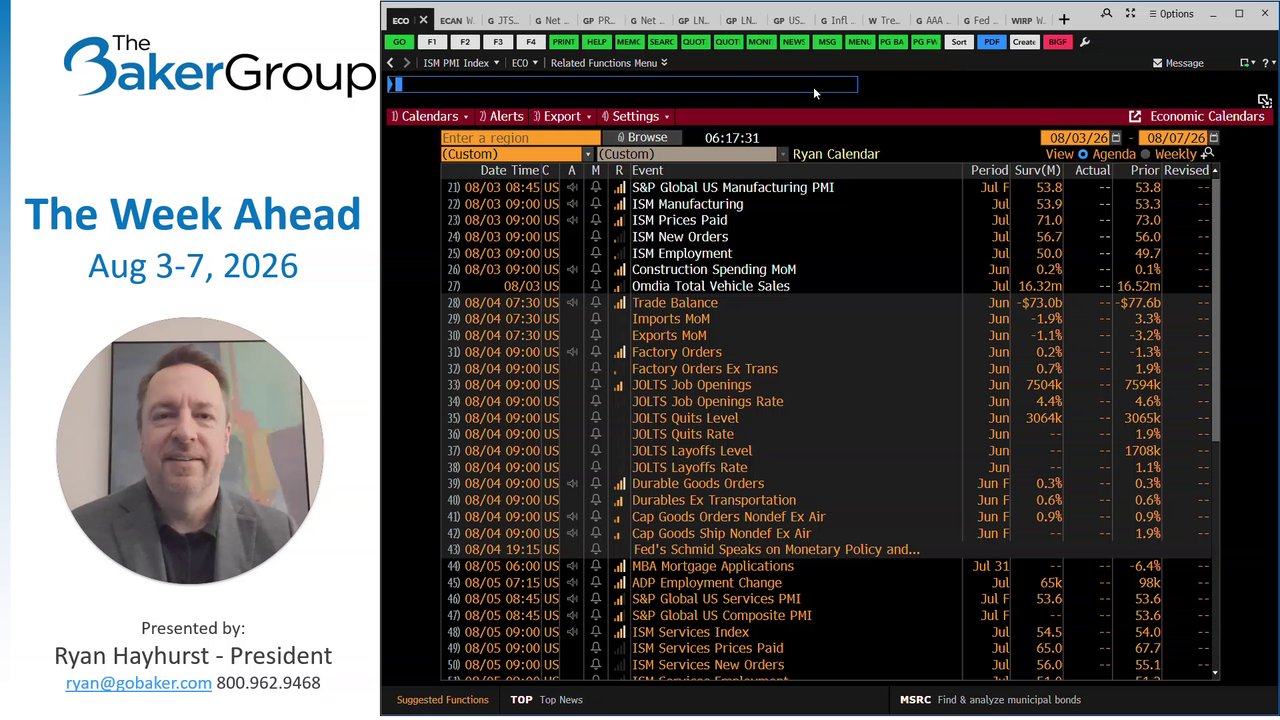Viewport: 1280px width, 720px height.
Task: Open the wrench customize toolbar icon
Action: click(1085, 42)
